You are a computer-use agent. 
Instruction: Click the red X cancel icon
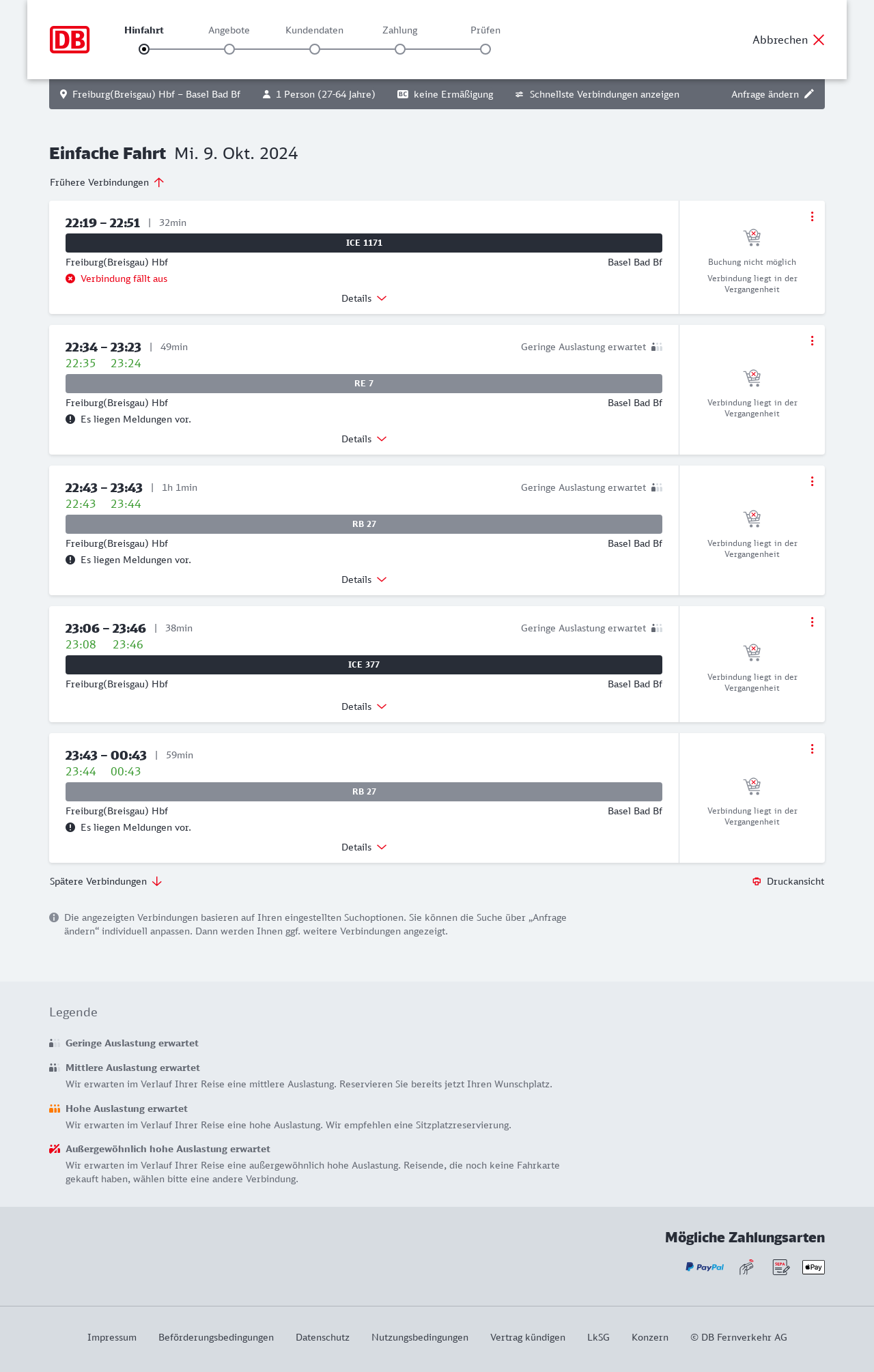pyautogui.click(x=819, y=40)
